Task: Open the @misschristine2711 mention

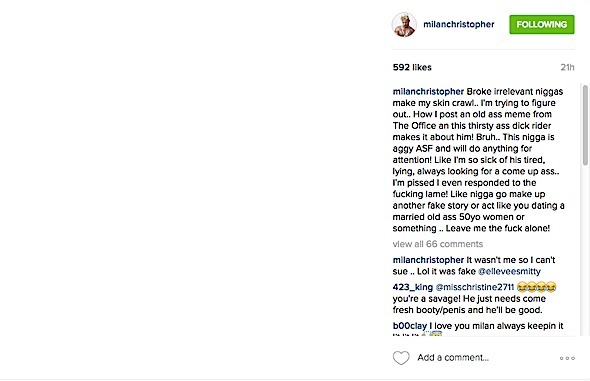Action: point(475,287)
